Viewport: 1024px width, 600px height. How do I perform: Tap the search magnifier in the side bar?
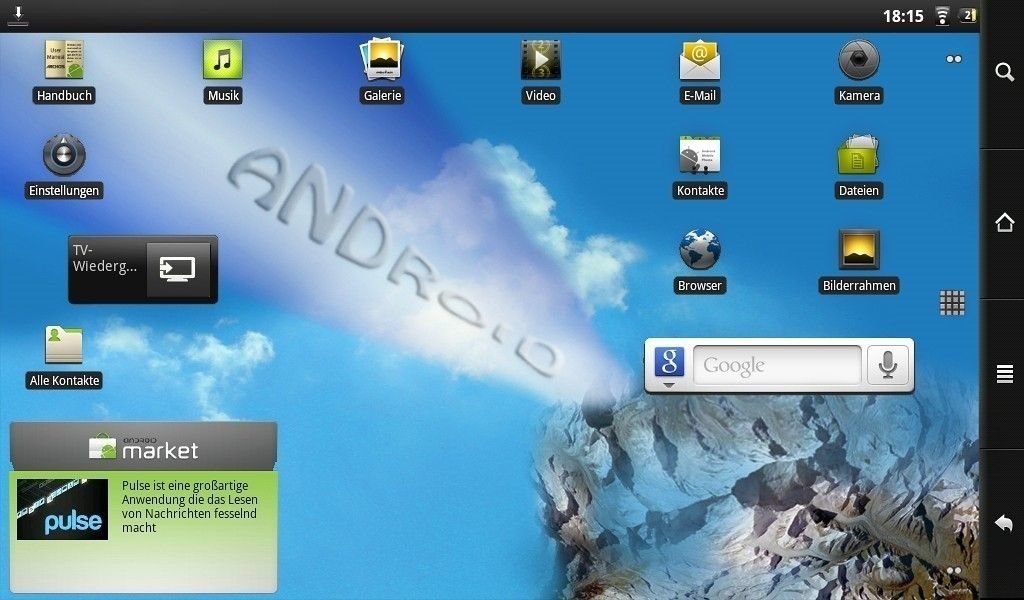(x=1004, y=72)
